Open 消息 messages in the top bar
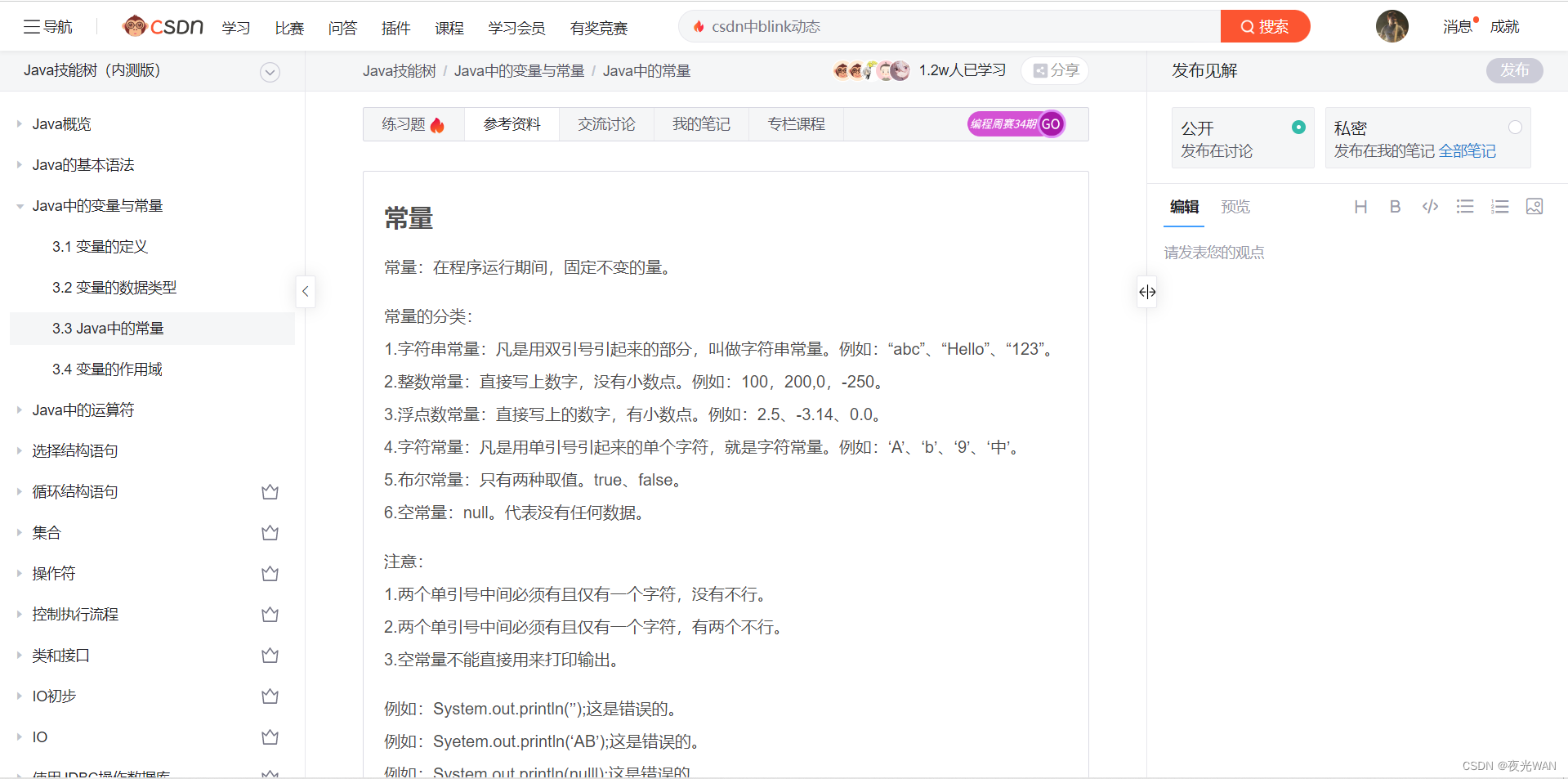This screenshot has width=1568, height=779. pos(1457,27)
